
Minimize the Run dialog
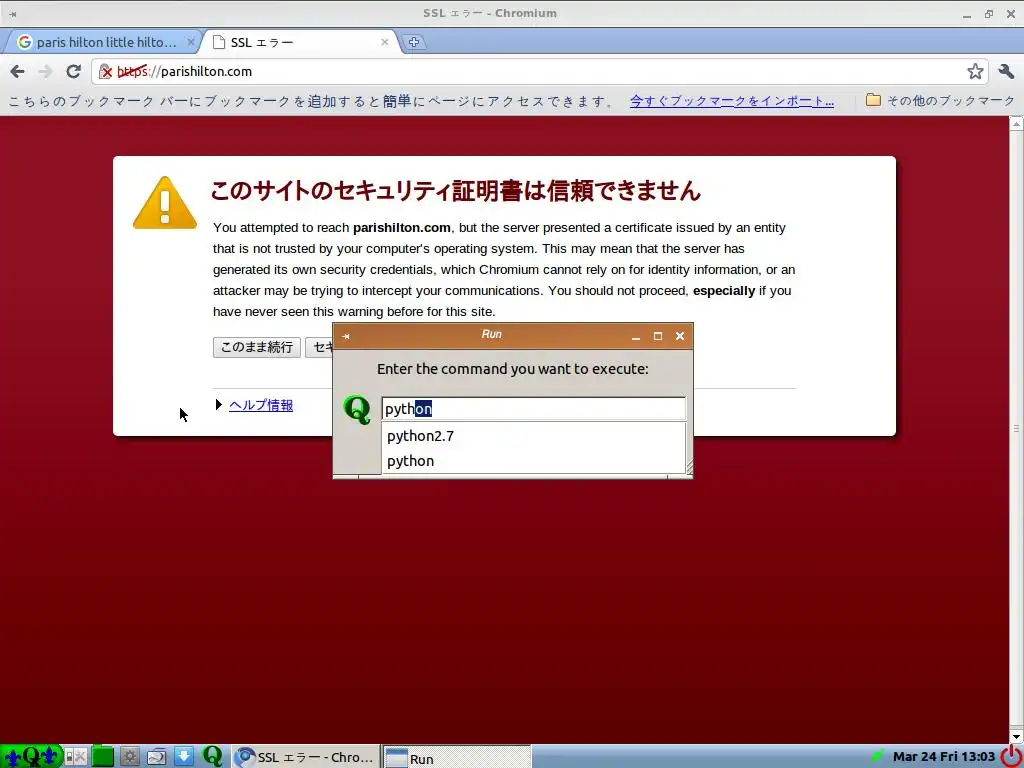[x=635, y=336]
